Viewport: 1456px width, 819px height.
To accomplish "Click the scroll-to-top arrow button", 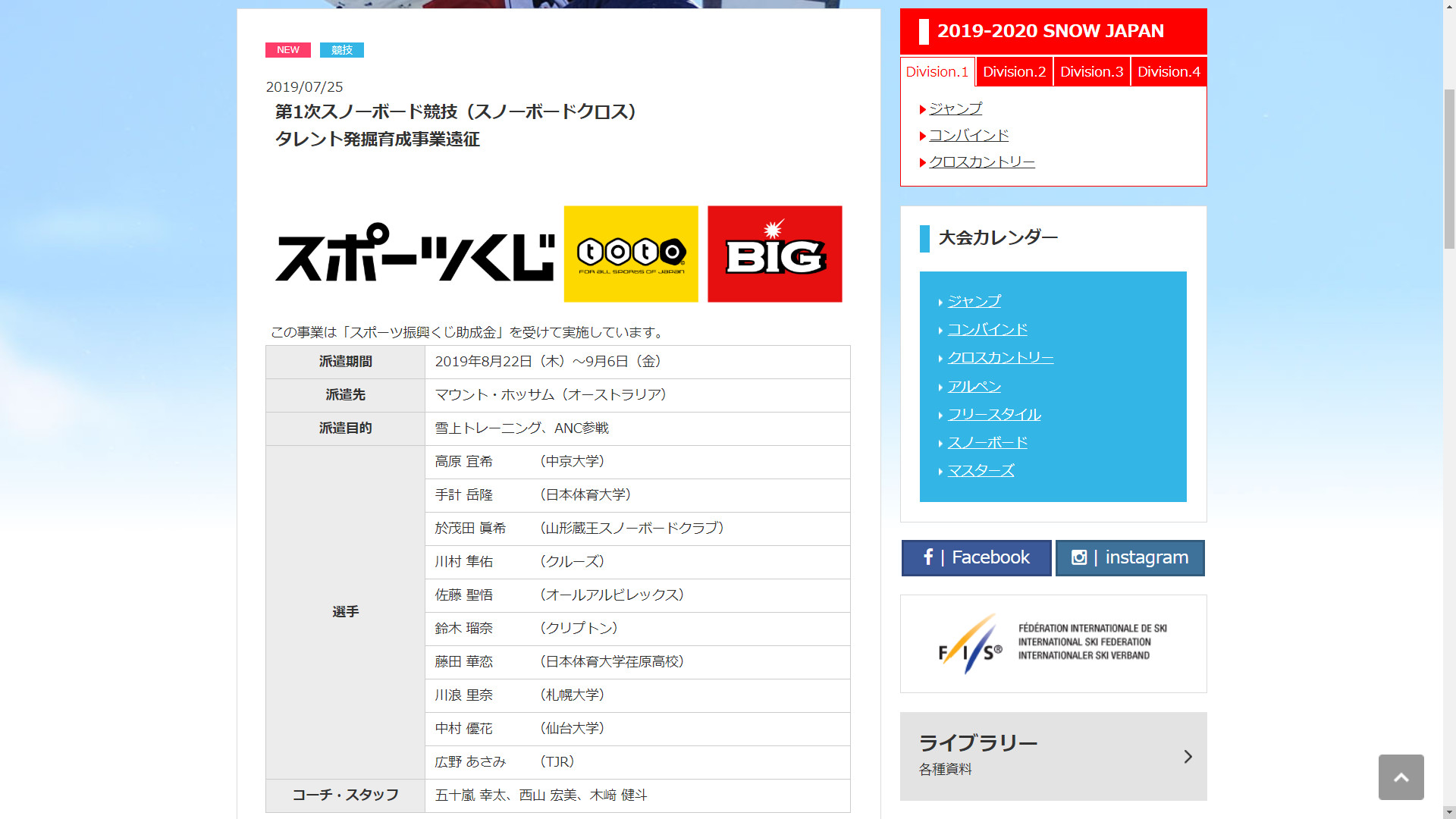I will point(1401,777).
